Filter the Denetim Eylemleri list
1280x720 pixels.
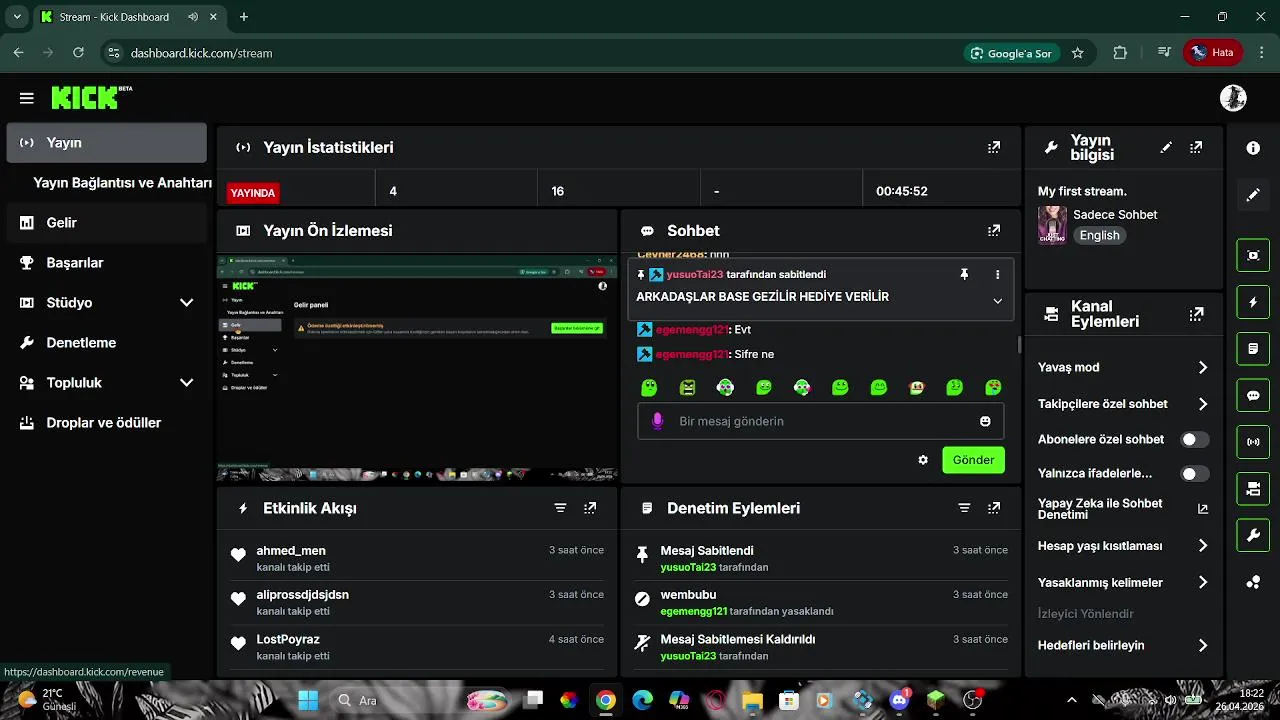click(964, 508)
